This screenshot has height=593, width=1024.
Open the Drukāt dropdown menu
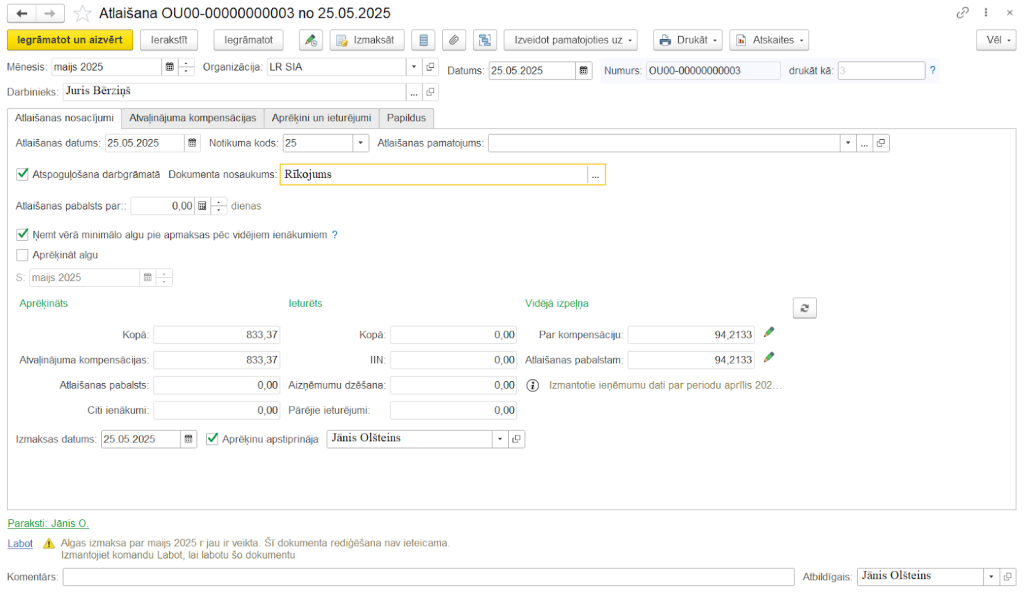coord(687,40)
